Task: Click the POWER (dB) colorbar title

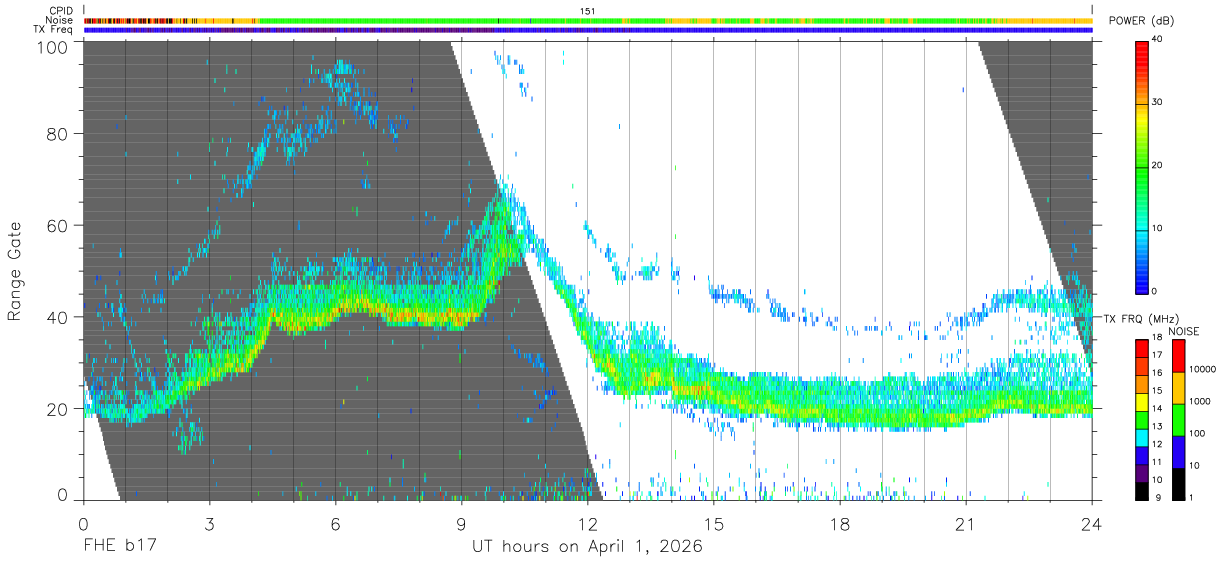Action: pyautogui.click(x=1142, y=21)
